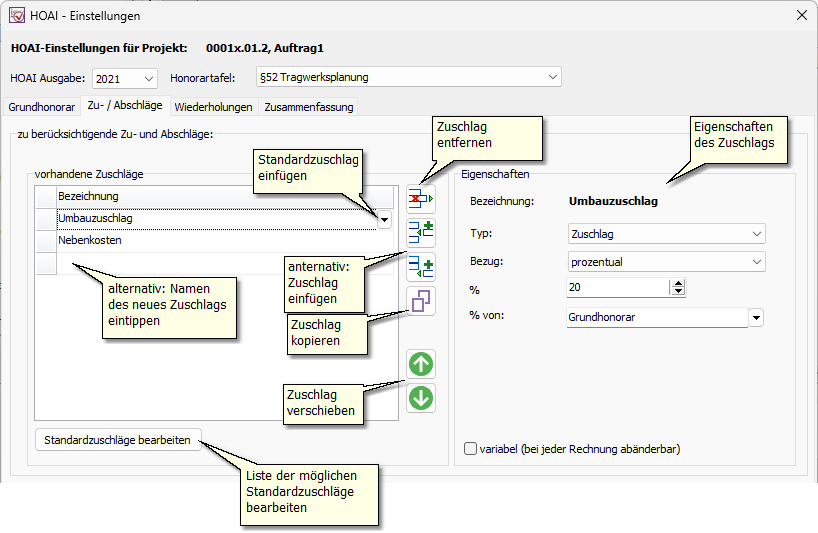Expand the Honorartafel dropdown
Image resolution: width=818 pixels, height=533 pixels.
pos(553,77)
